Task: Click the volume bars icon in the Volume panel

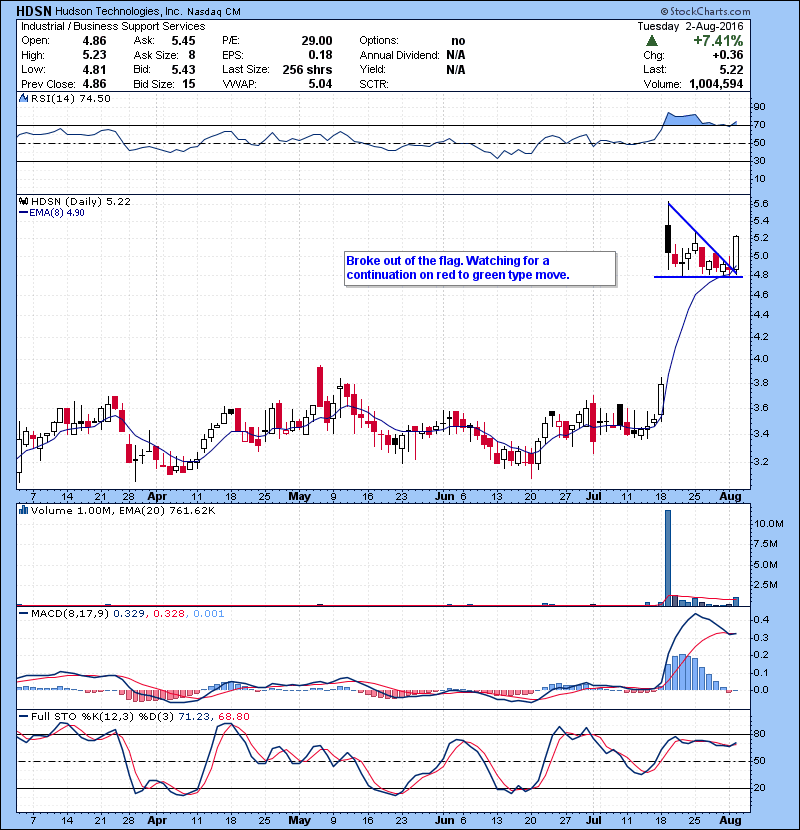Action: [x=23, y=510]
